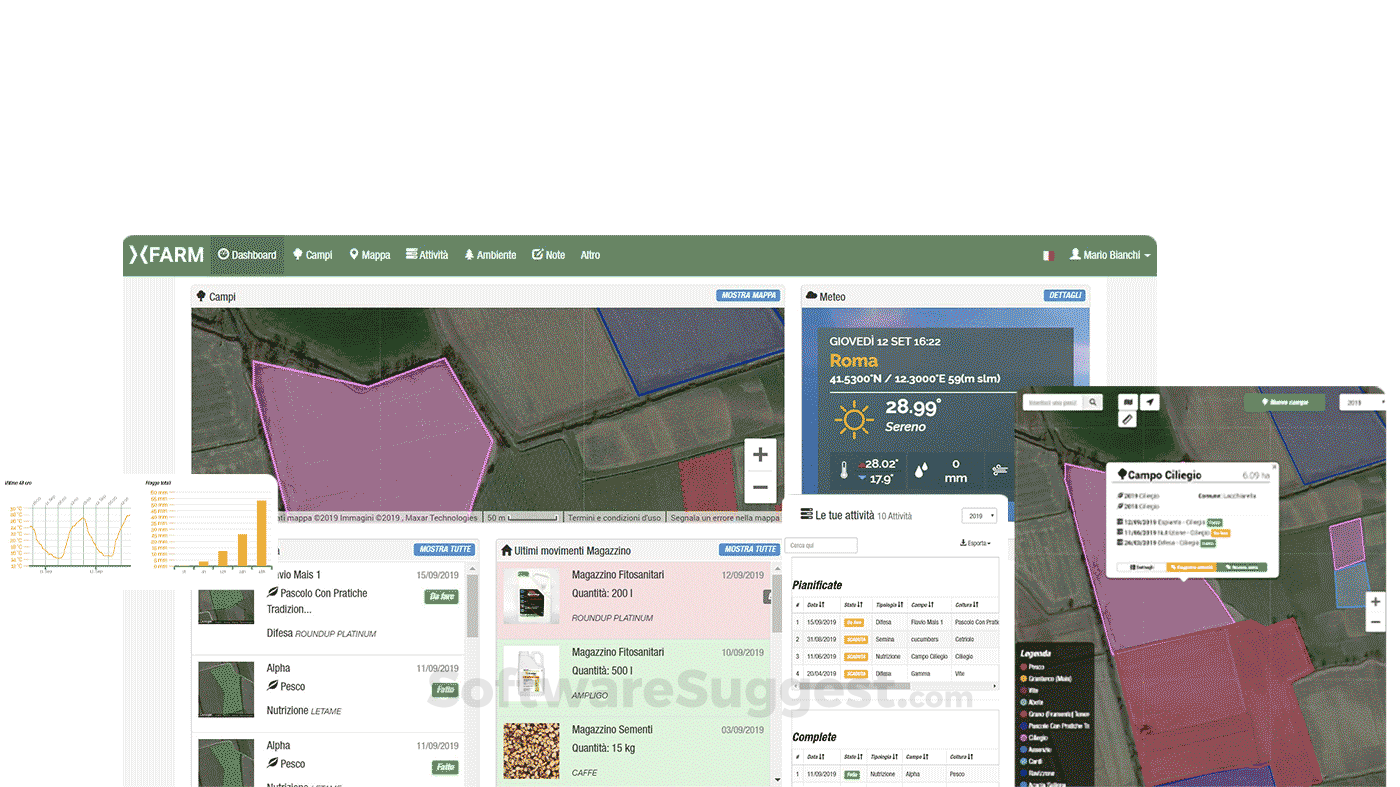The image size is (1400, 787).
Task: Click the Dettagli button in Meteo panel
Action: (x=1064, y=296)
